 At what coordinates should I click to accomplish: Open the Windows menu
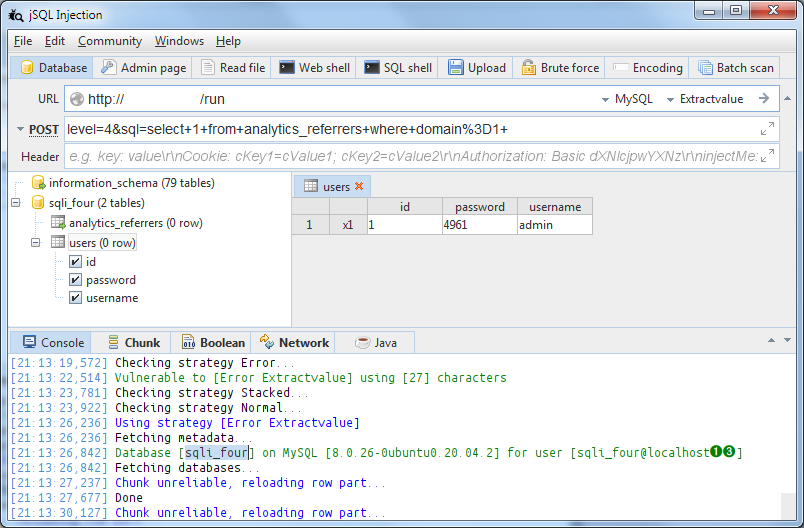click(x=179, y=41)
